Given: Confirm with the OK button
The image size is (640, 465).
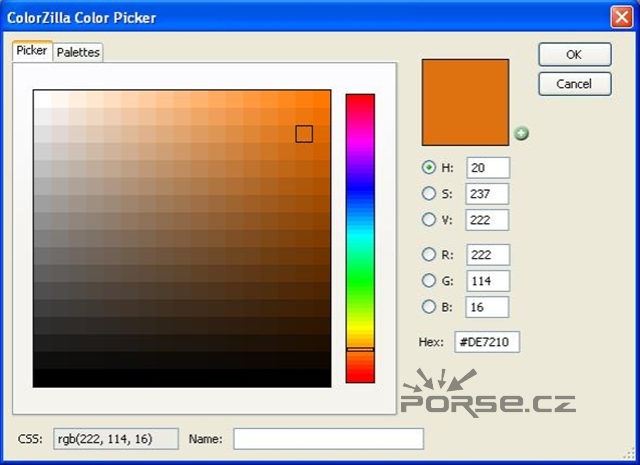Looking at the screenshot, I should (575, 54).
